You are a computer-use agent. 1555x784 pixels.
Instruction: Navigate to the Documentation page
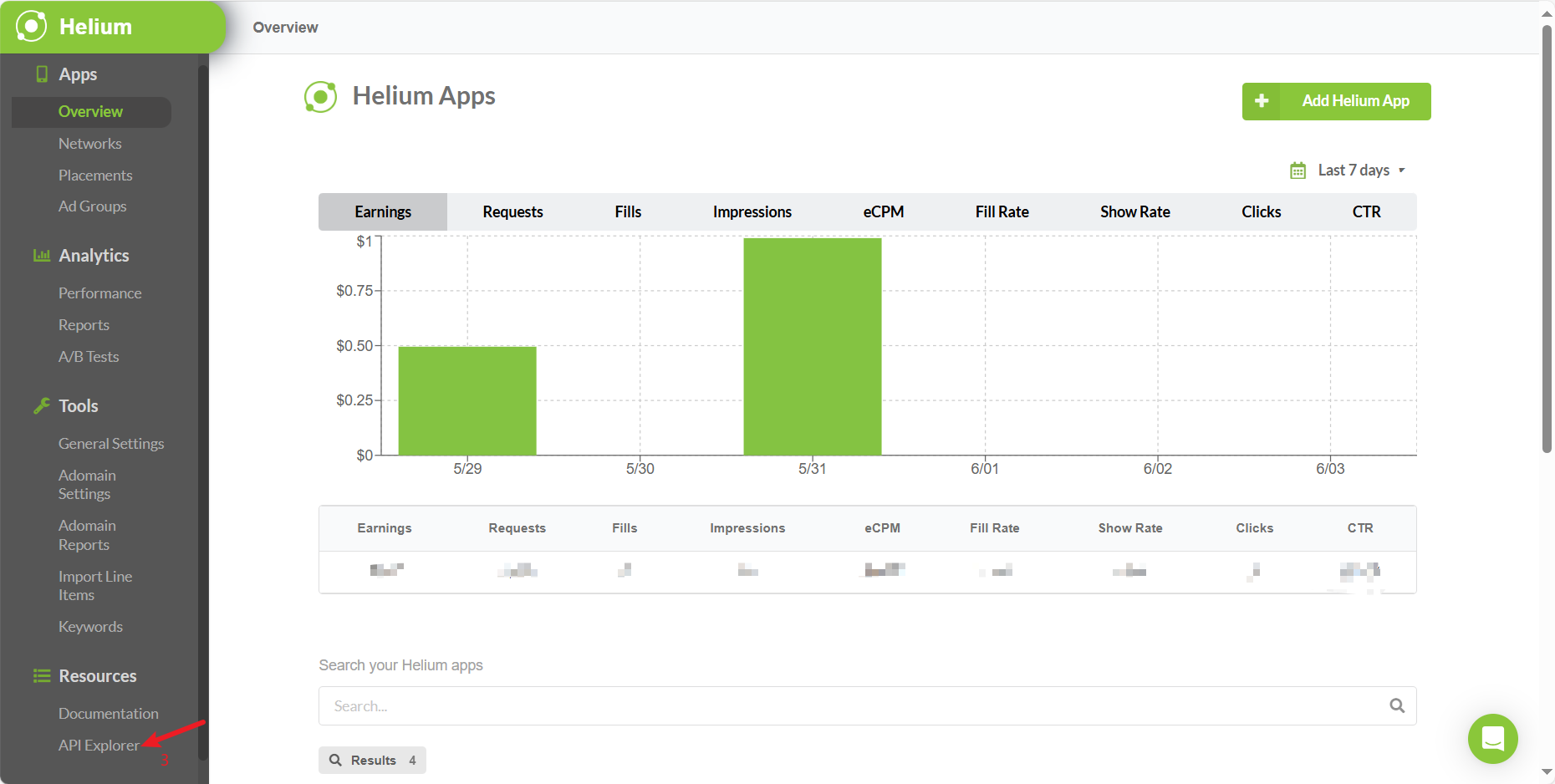tap(109, 713)
